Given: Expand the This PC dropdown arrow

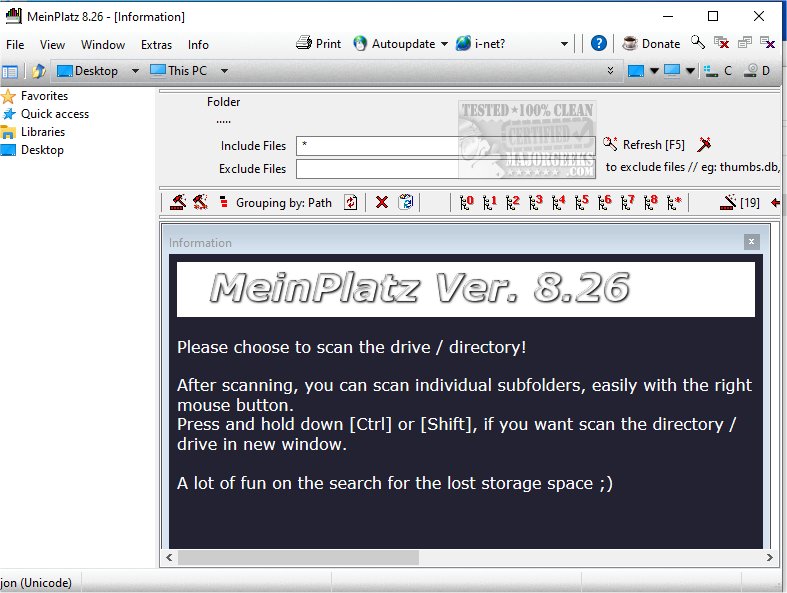Looking at the screenshot, I should pyautogui.click(x=224, y=71).
